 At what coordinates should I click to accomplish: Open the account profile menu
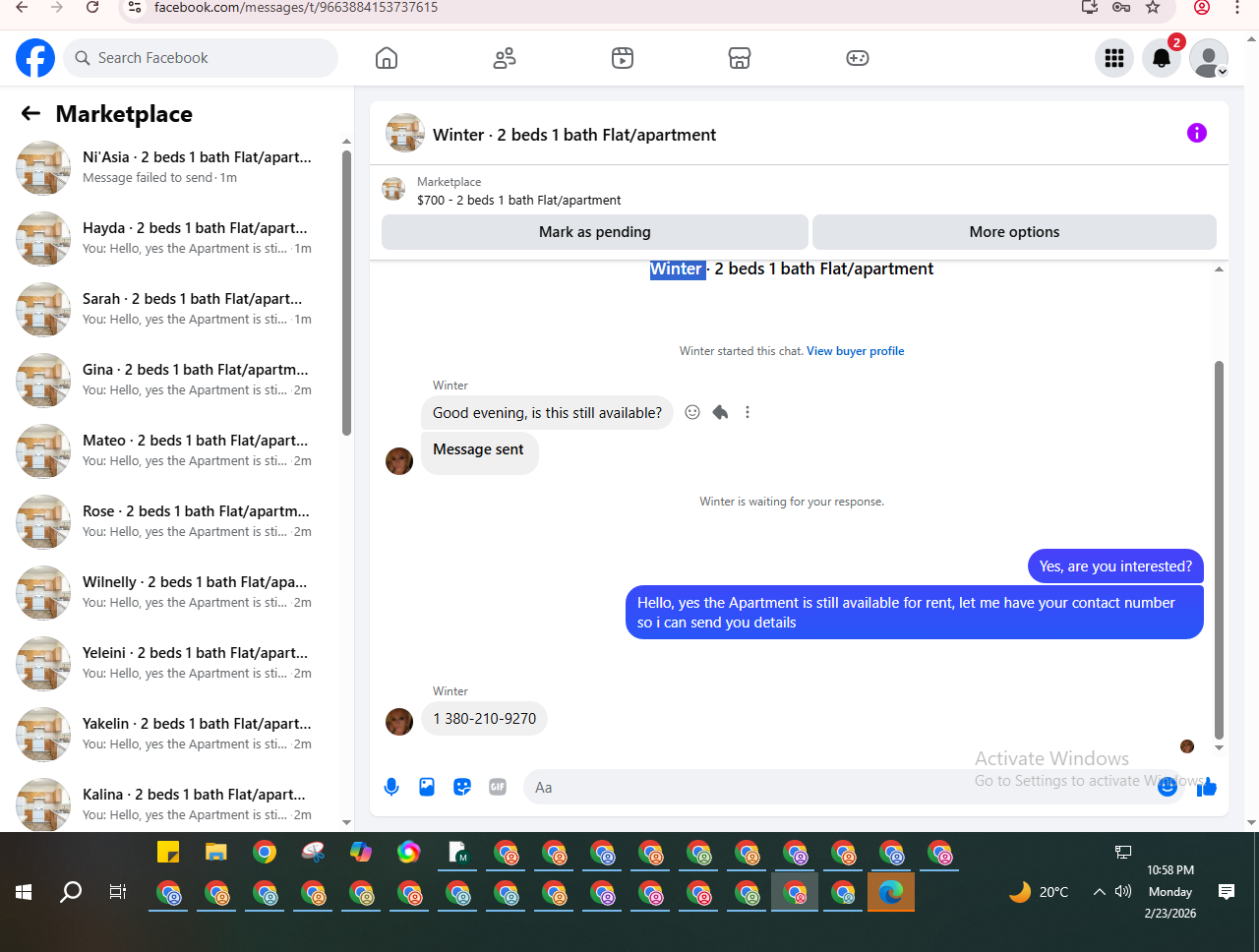point(1209,58)
